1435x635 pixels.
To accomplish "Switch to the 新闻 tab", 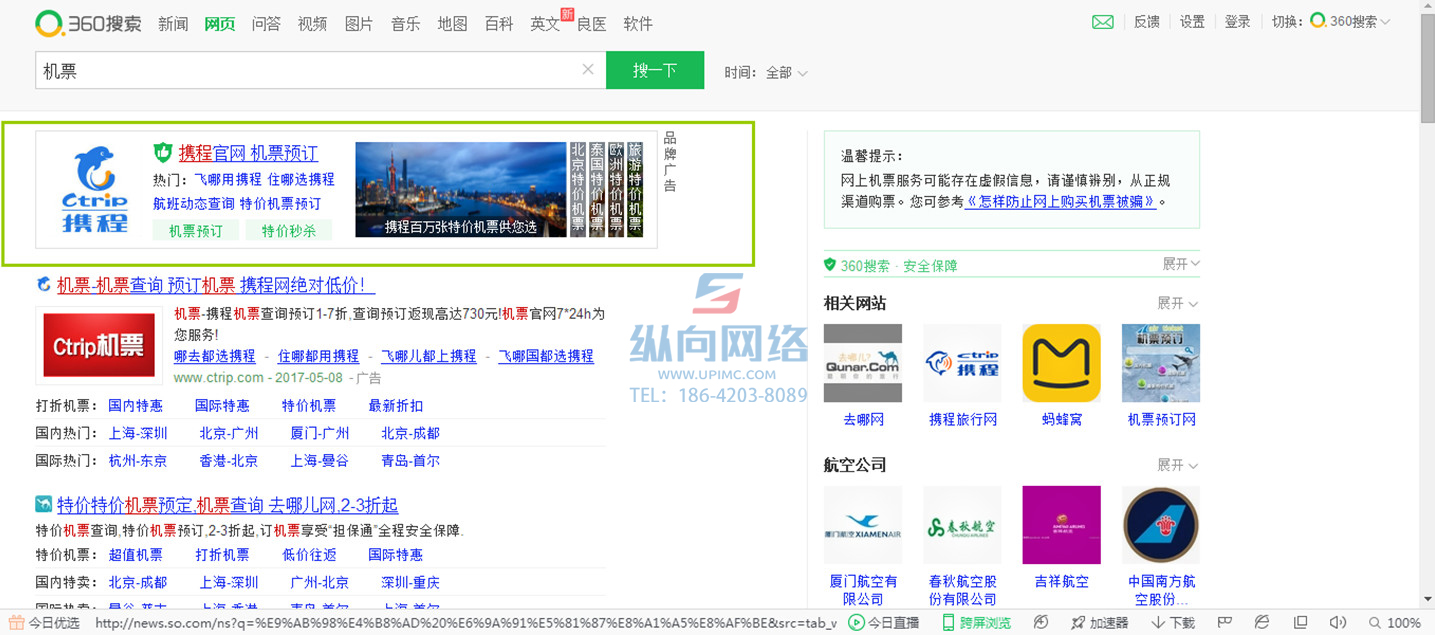I will 173,24.
